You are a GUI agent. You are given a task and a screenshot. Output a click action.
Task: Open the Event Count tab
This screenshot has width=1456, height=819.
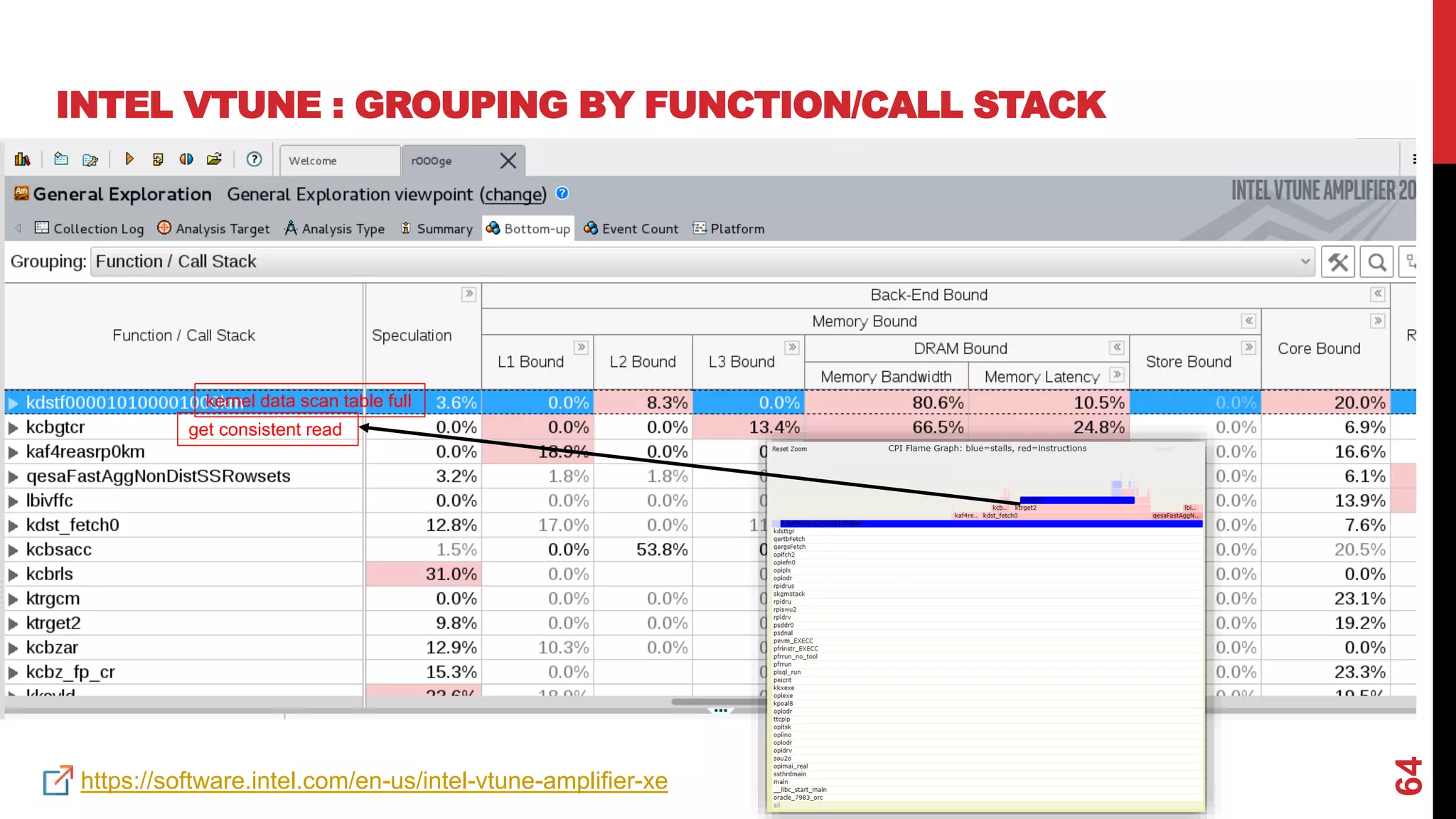point(631,228)
